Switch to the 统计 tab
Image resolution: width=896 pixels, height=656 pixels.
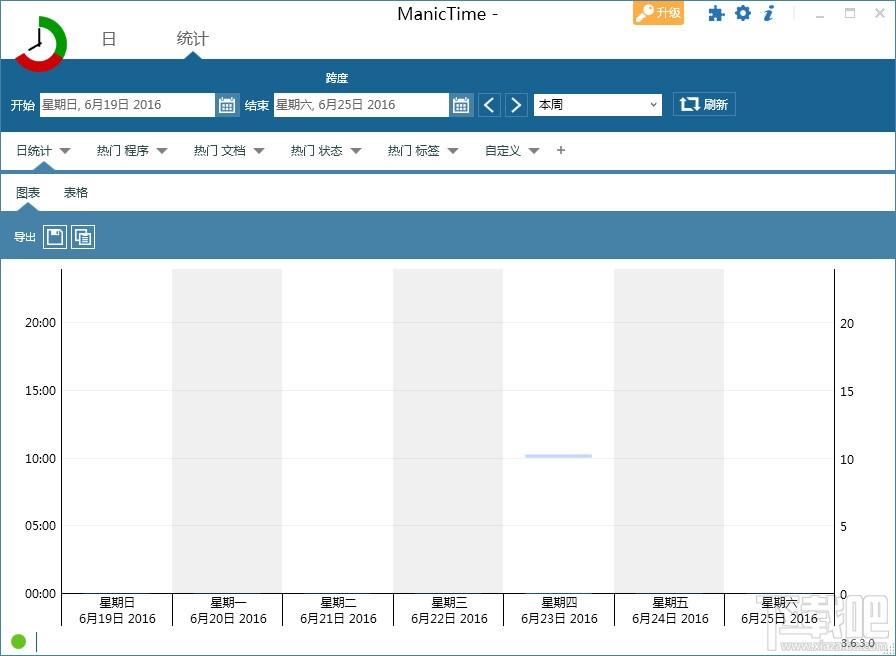point(193,39)
